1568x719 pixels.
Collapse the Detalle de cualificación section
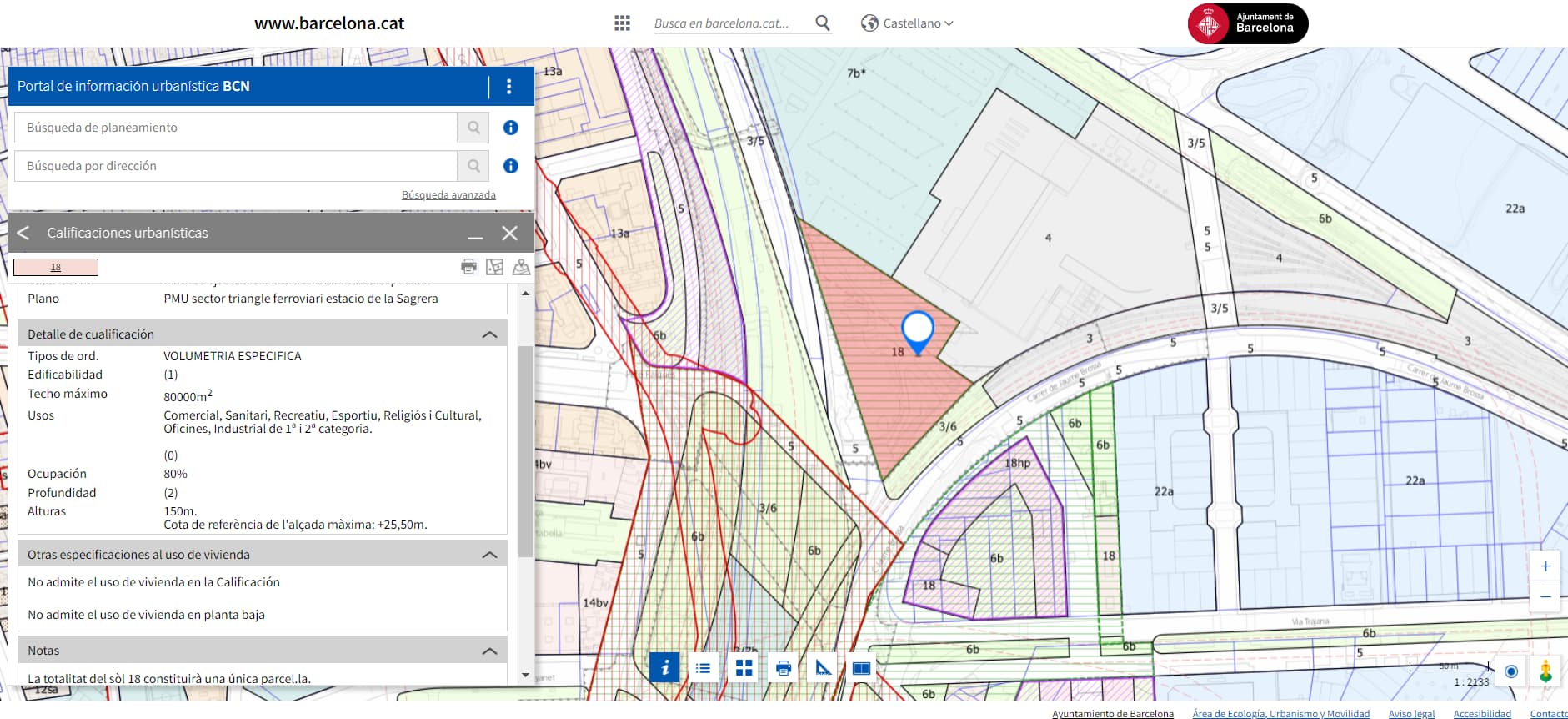pos(489,334)
